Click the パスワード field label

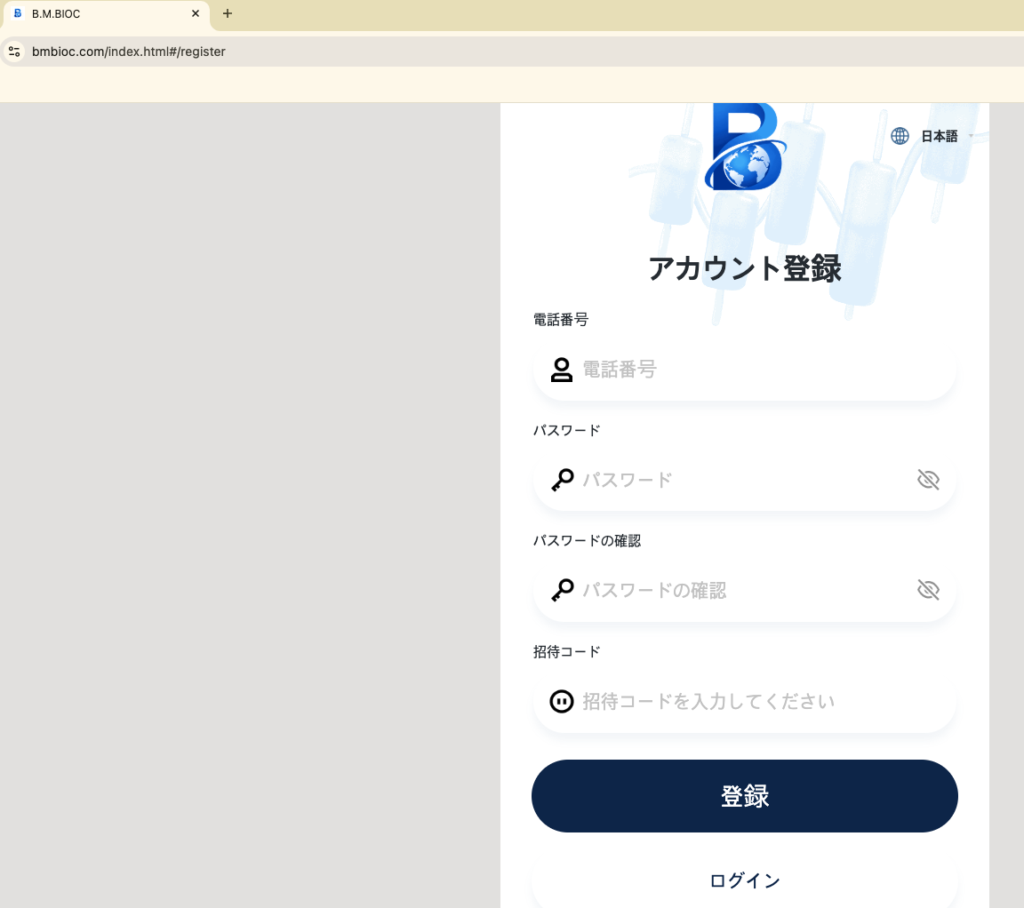566,430
